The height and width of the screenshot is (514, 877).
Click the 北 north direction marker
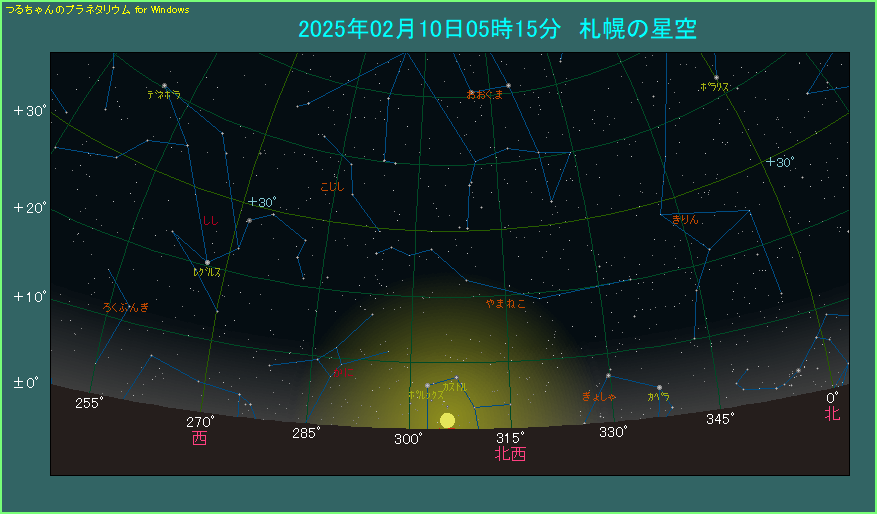point(832,414)
